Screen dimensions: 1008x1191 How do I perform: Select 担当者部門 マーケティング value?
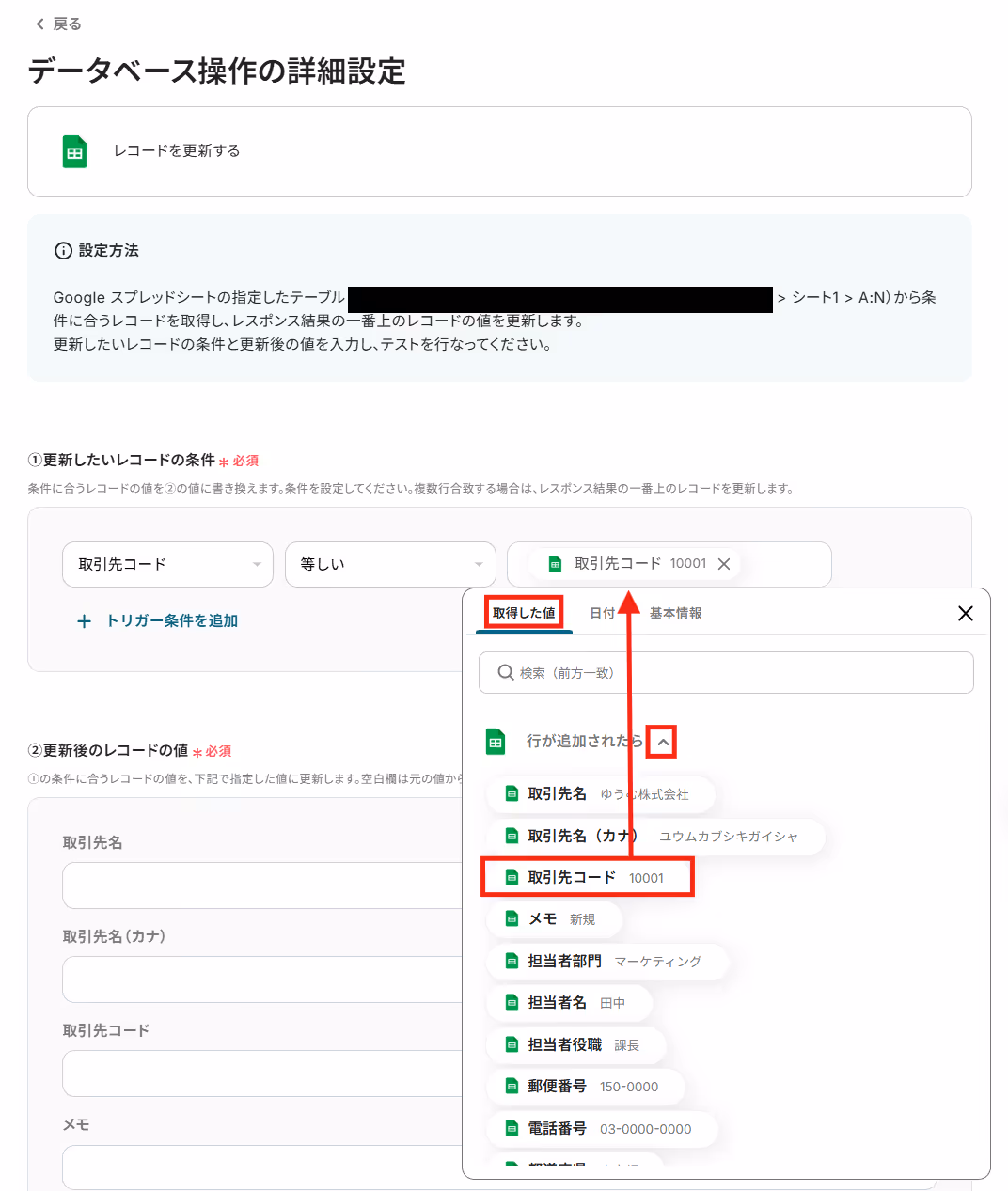[606, 961]
